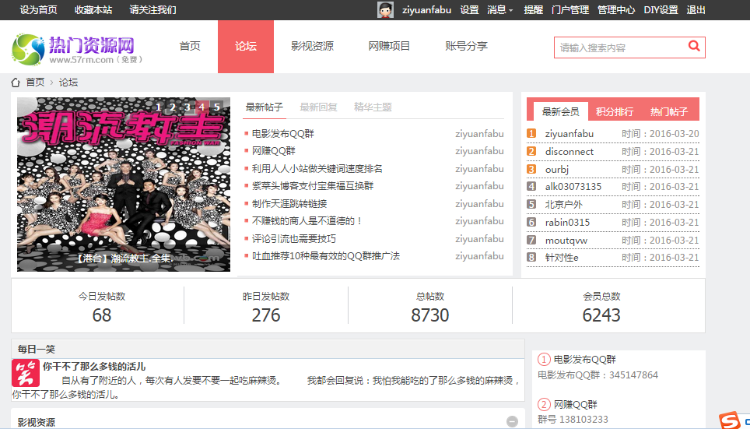Open post 利用人人小站做关键词速度排名

point(317,168)
